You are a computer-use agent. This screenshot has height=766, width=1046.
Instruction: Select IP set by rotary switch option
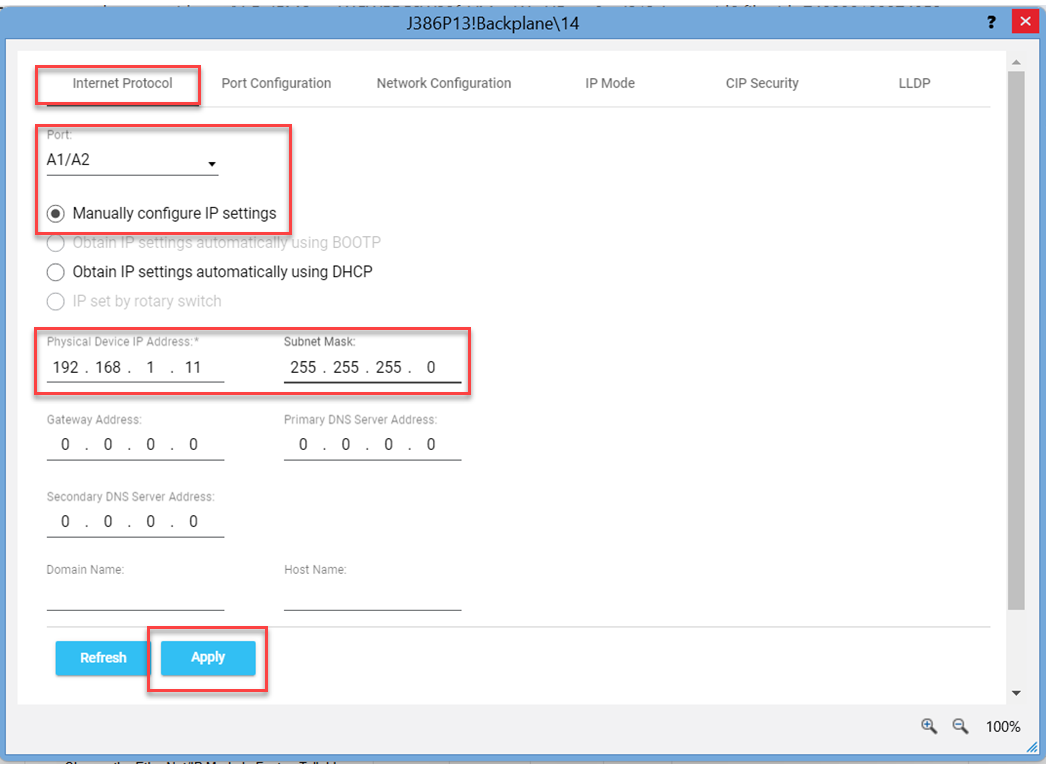(55, 301)
